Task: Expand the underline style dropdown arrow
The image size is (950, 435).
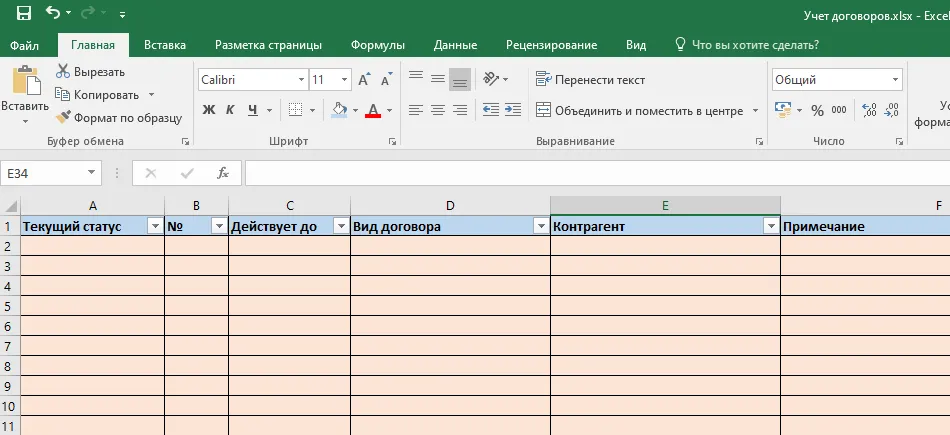Action: point(269,111)
